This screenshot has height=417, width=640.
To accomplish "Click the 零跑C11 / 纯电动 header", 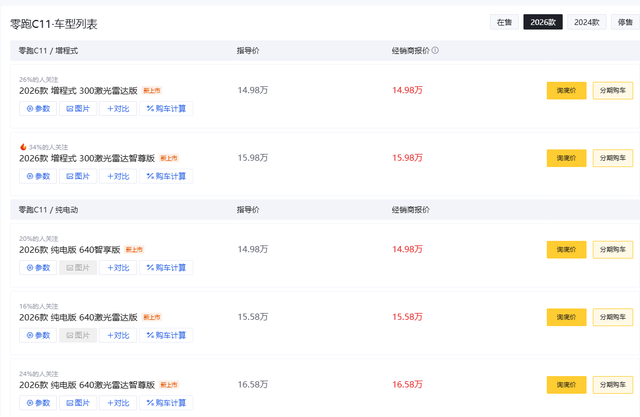I will [x=48, y=210].
